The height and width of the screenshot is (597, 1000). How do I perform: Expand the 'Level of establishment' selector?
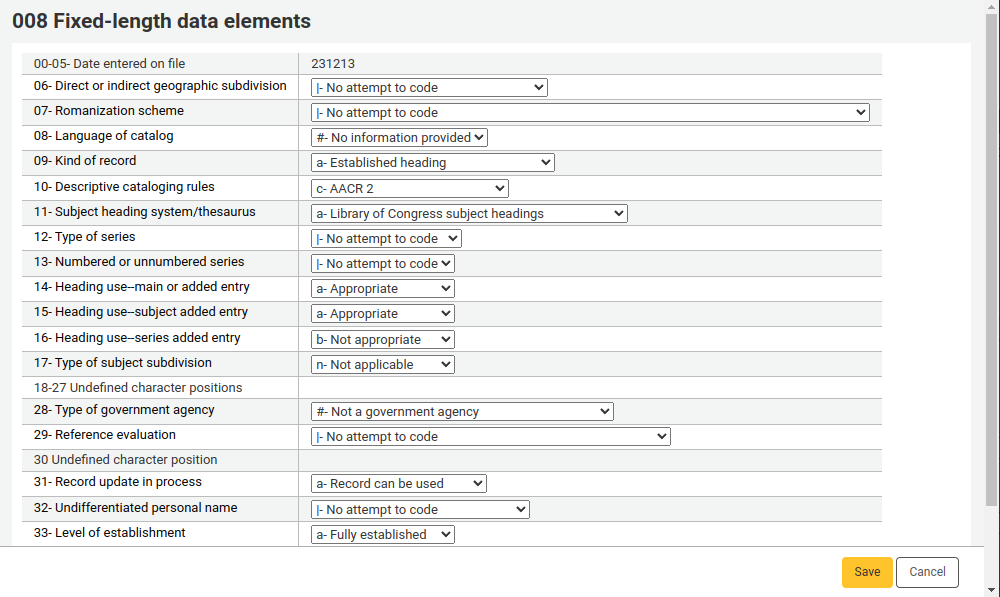(x=382, y=534)
